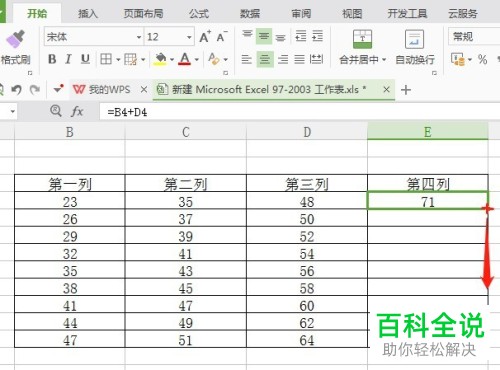Screen dimensions: 500x370
Task: Close the 我的WPS tab
Action: (144, 89)
